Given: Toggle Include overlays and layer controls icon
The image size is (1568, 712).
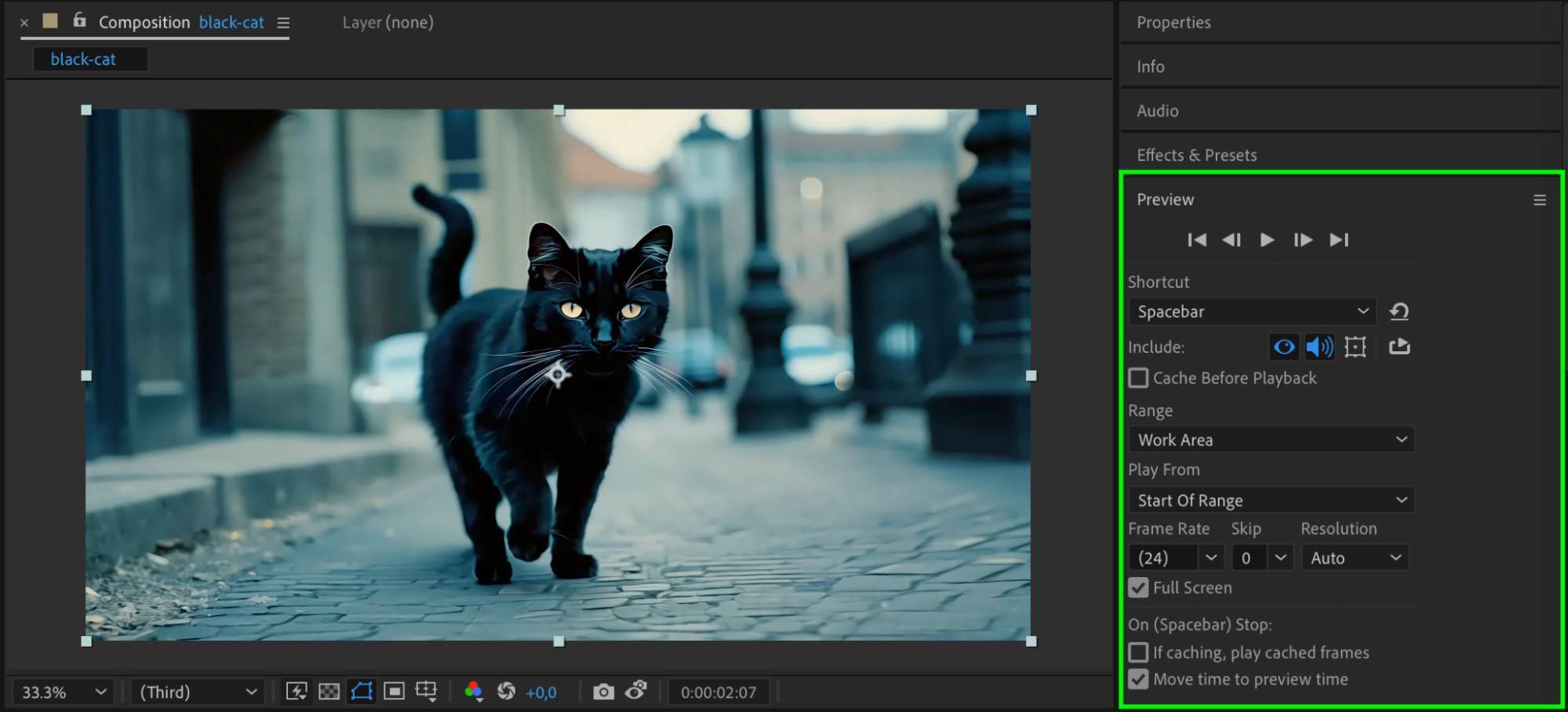Looking at the screenshot, I should 1355,347.
